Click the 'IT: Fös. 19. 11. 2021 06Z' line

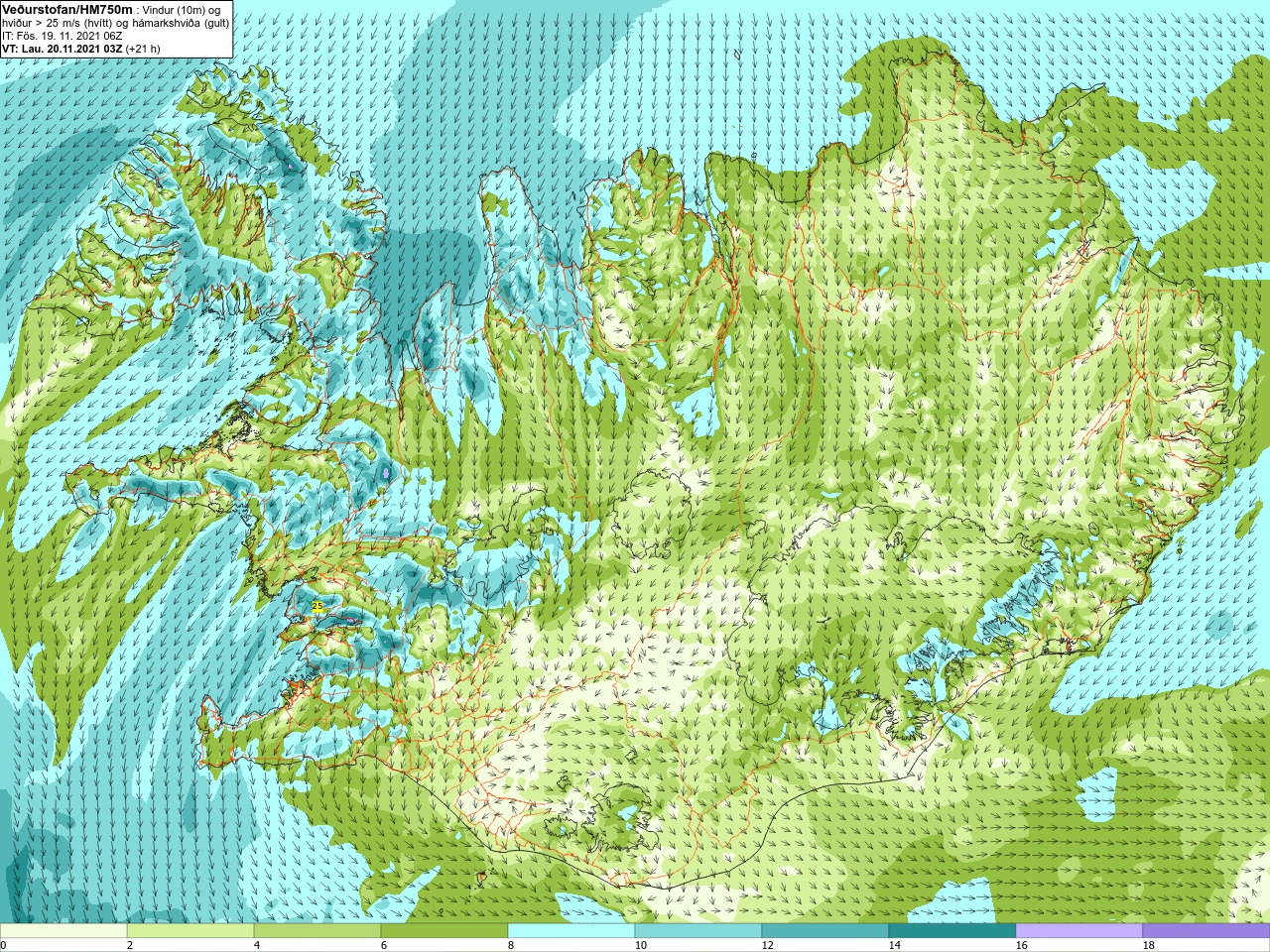[63, 36]
